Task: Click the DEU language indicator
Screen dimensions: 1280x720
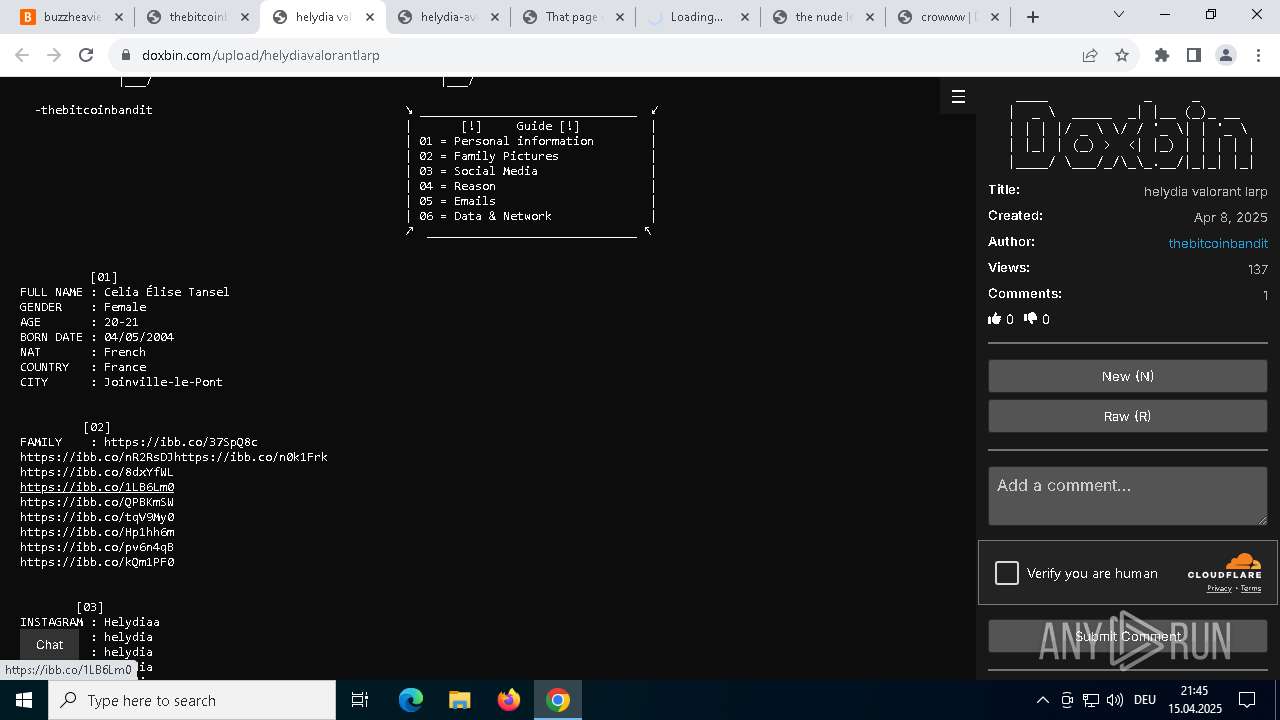Action: click(1145, 700)
